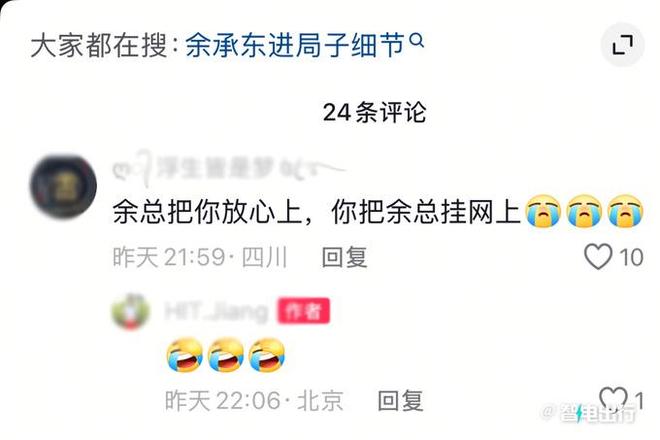Open the HIT.Jiang username profile link

point(216,312)
